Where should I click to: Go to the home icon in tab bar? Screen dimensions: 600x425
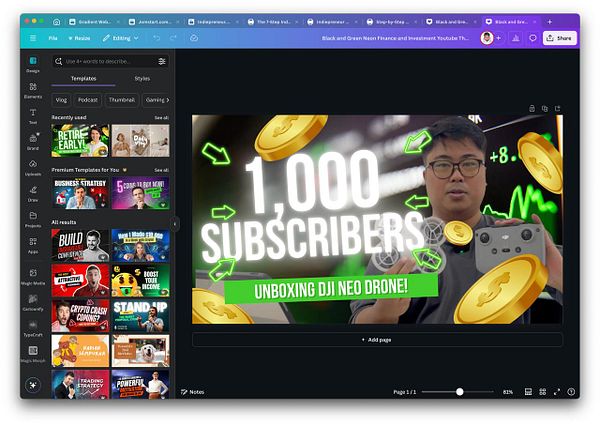point(56,22)
